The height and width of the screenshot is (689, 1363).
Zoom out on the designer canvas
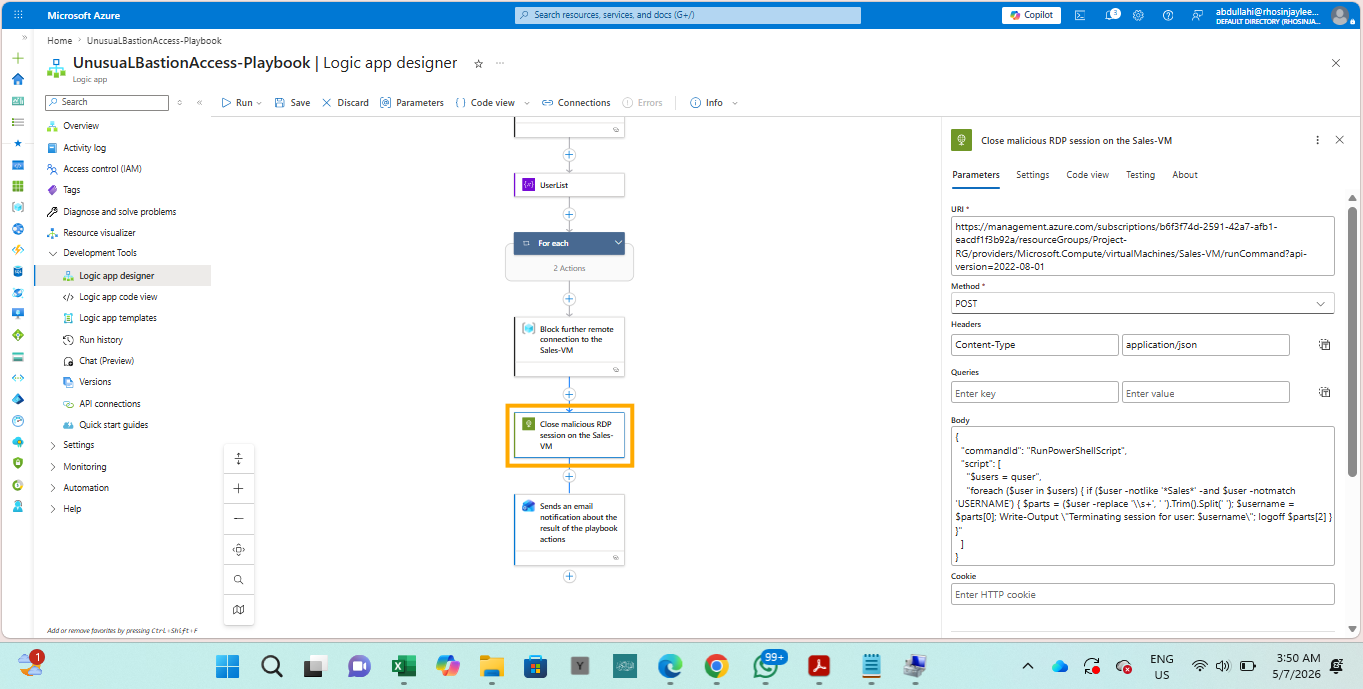coord(238,519)
